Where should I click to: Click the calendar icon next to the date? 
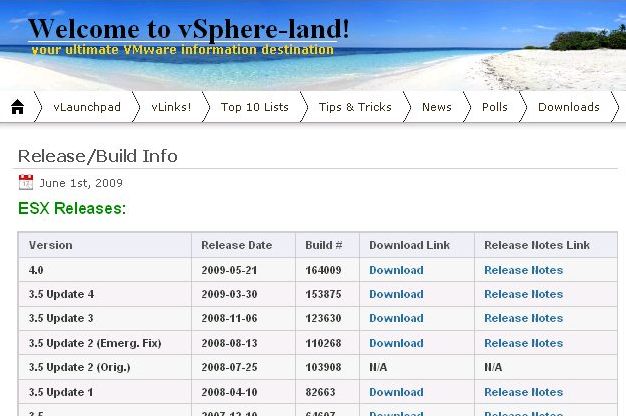pos(26,182)
